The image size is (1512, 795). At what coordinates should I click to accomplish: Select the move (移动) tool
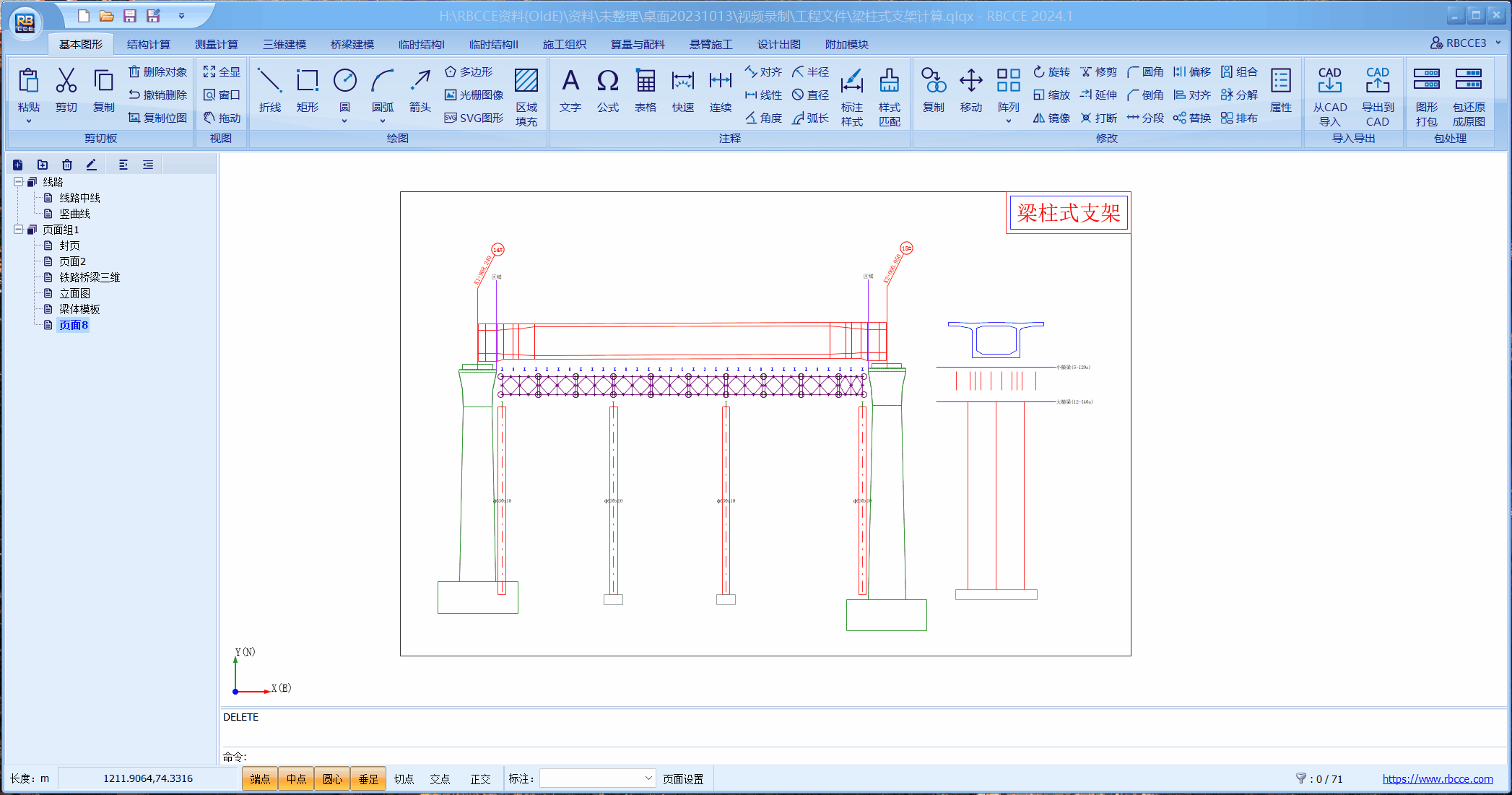[x=970, y=90]
